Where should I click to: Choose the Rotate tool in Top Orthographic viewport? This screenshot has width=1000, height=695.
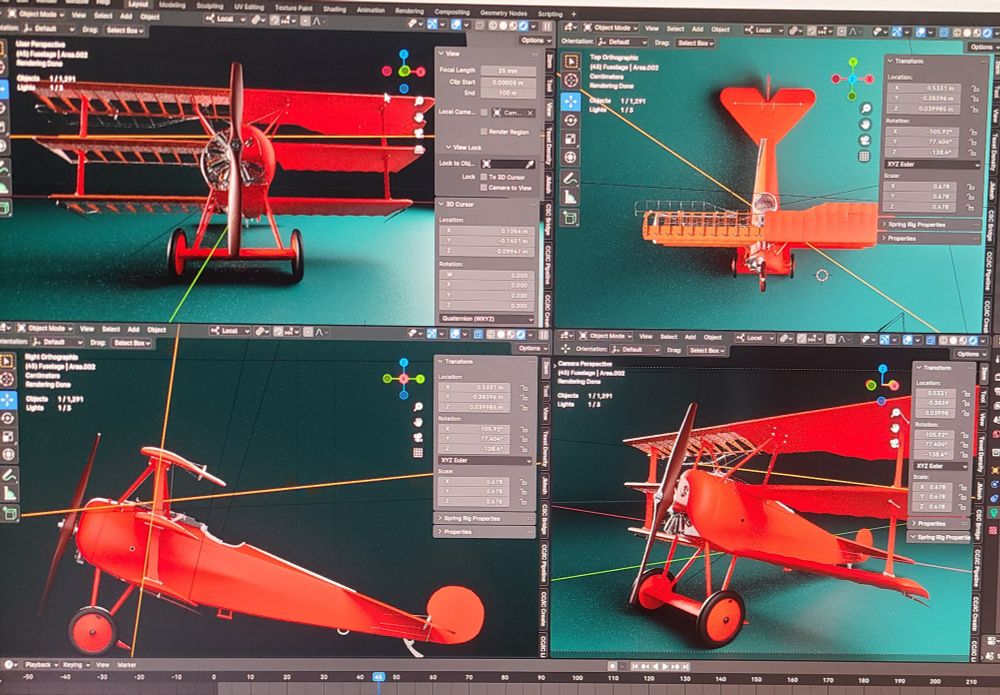pos(570,120)
